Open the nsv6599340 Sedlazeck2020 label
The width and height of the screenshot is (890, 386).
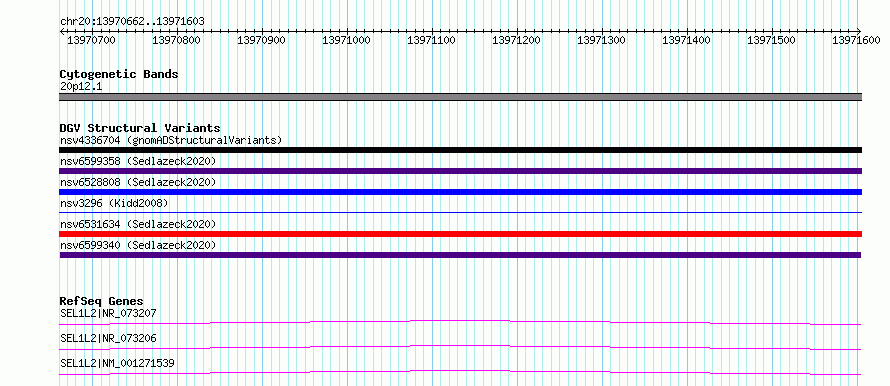tap(138, 245)
